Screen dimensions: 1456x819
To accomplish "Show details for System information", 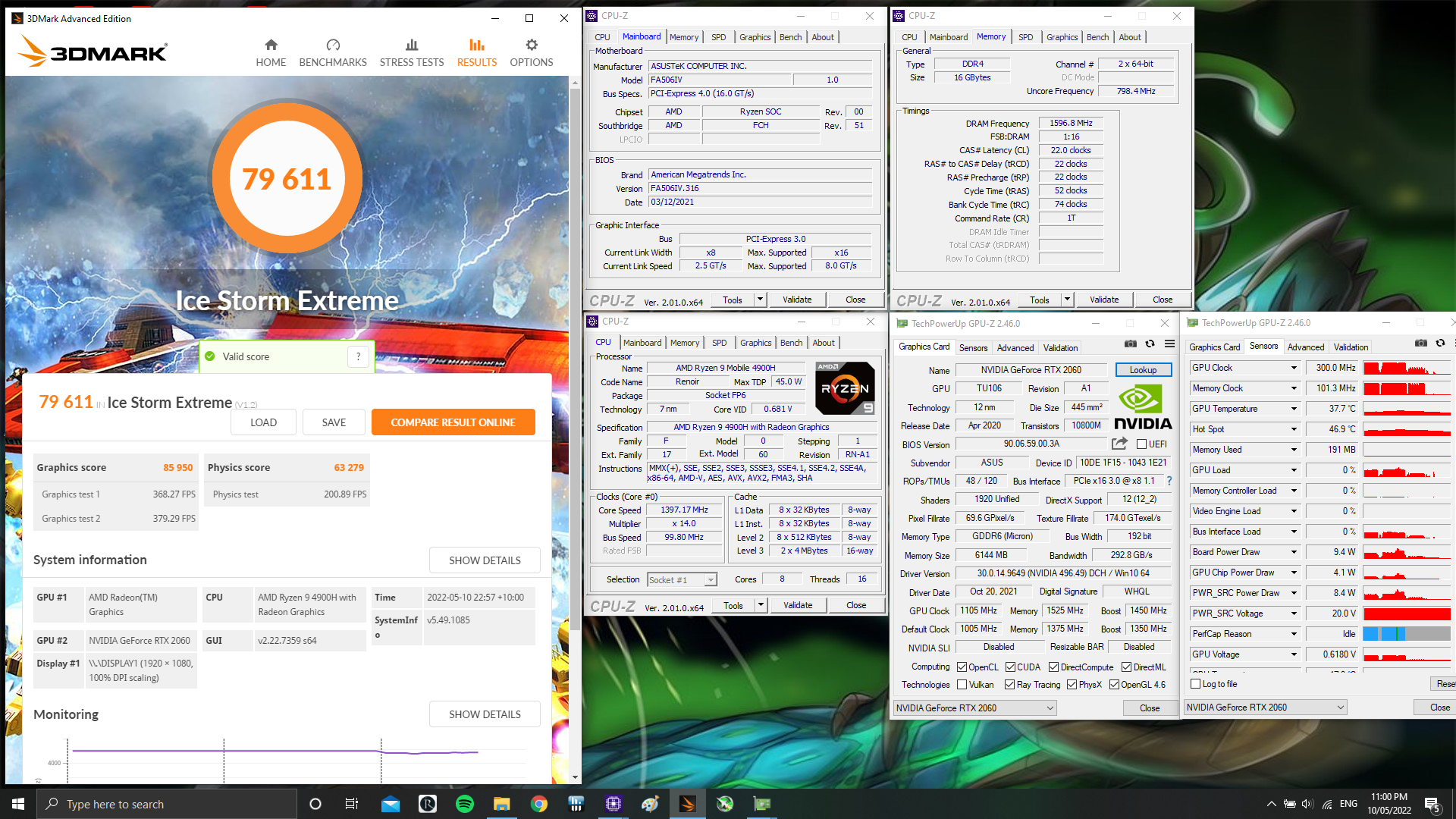I will (x=485, y=560).
